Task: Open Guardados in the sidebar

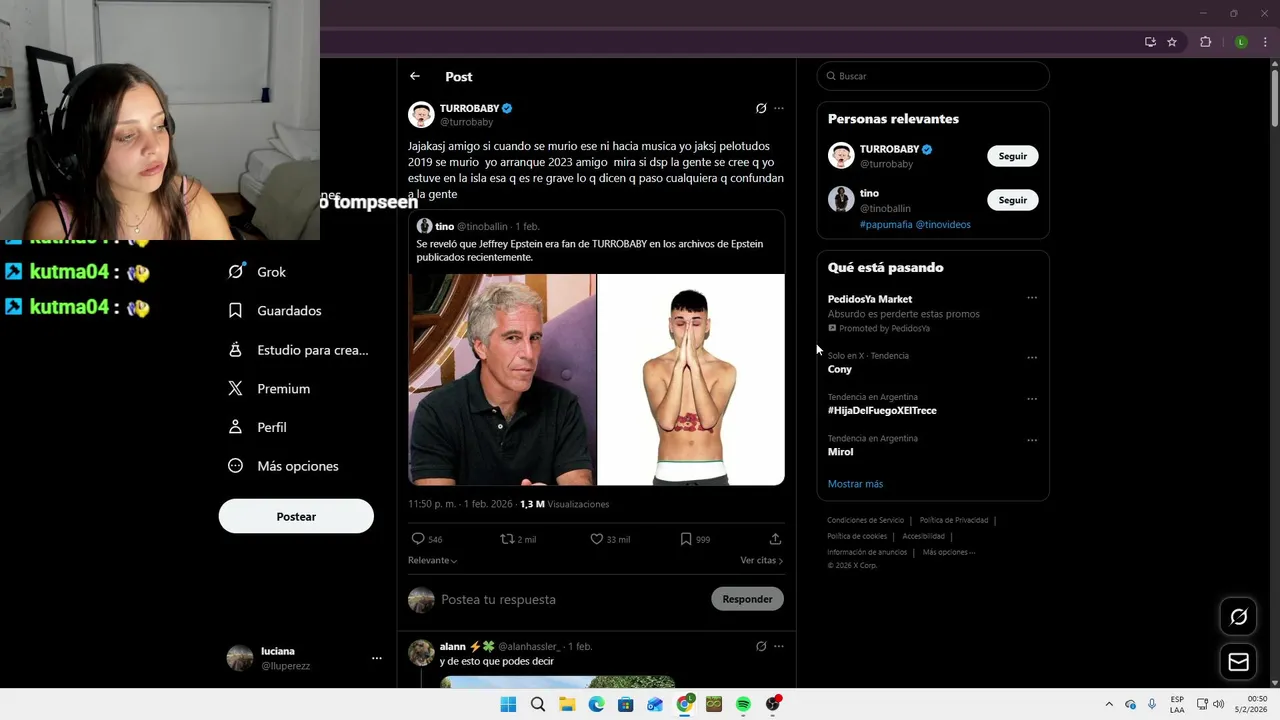Action: click(x=275, y=311)
